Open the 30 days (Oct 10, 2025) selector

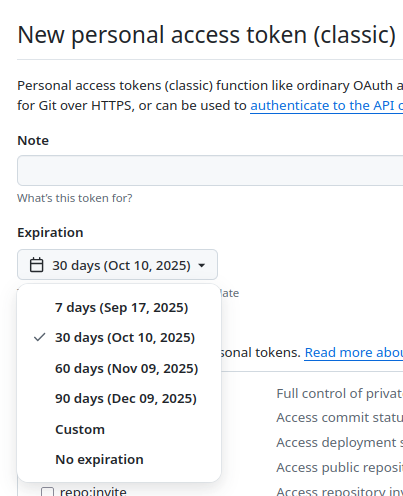pos(117,265)
